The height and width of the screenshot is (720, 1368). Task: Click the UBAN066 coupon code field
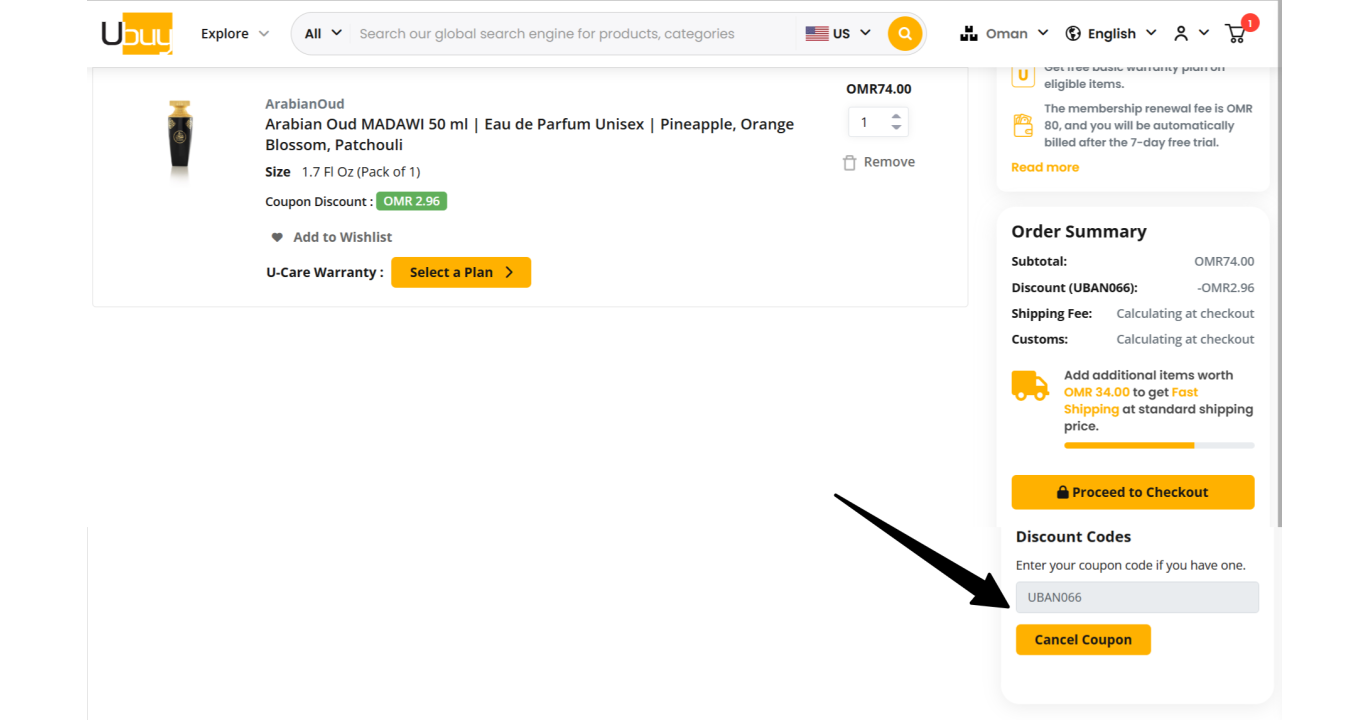pos(1137,597)
